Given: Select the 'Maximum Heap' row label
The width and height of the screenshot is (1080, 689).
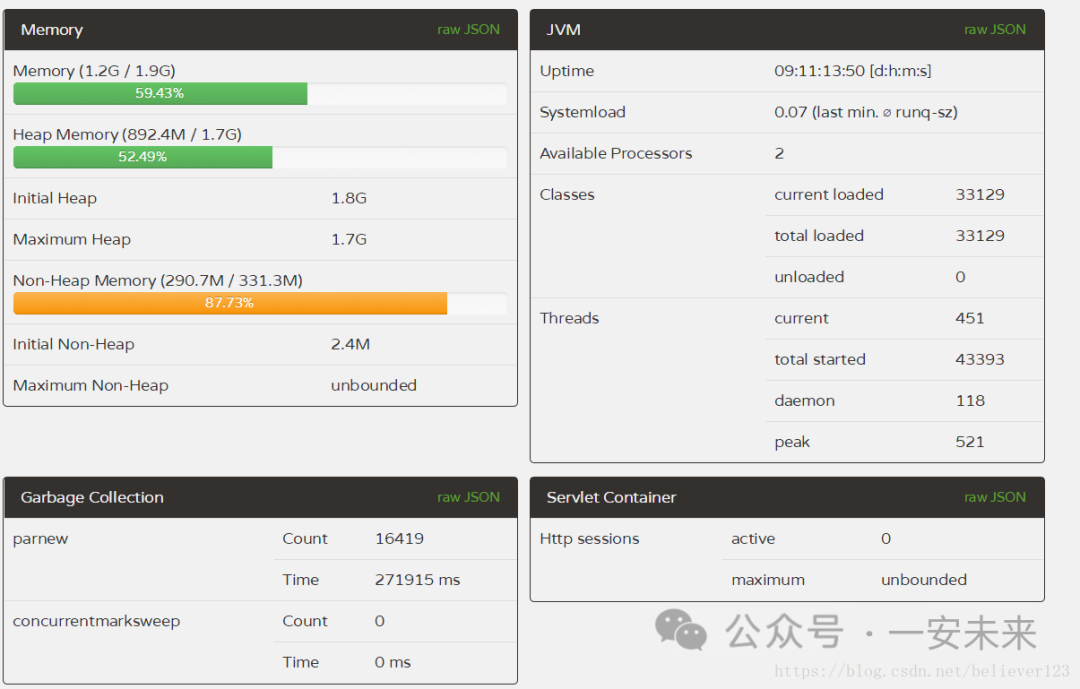Looking at the screenshot, I should pos(72,240).
